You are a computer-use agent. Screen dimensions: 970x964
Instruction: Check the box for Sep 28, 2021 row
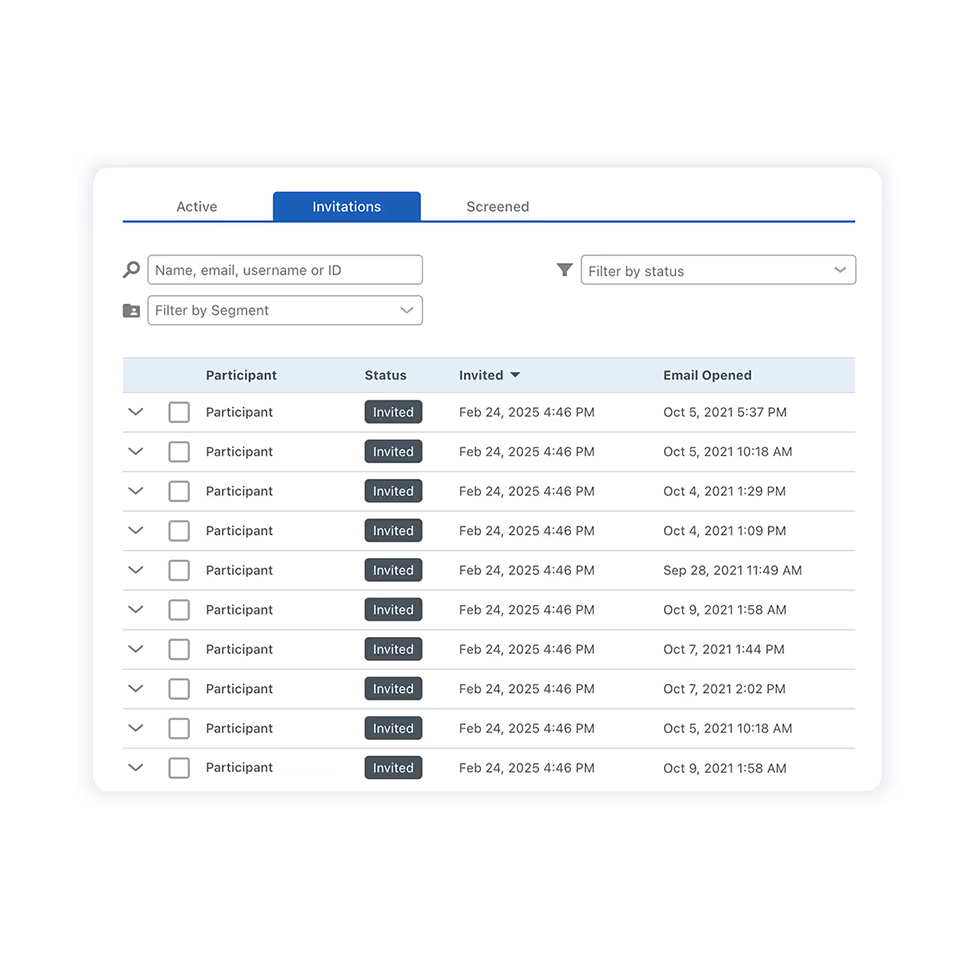[179, 570]
